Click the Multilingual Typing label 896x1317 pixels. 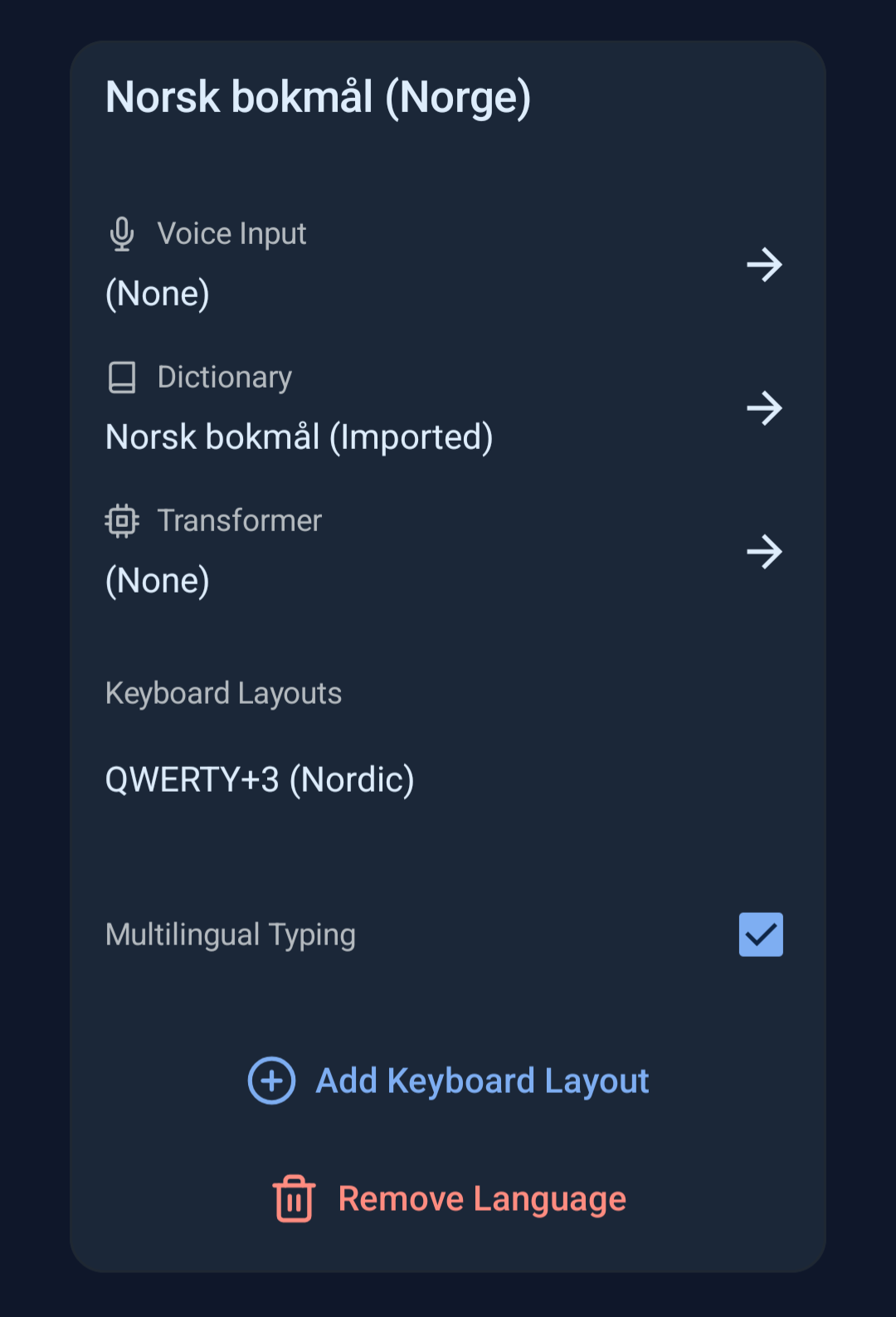[231, 935]
